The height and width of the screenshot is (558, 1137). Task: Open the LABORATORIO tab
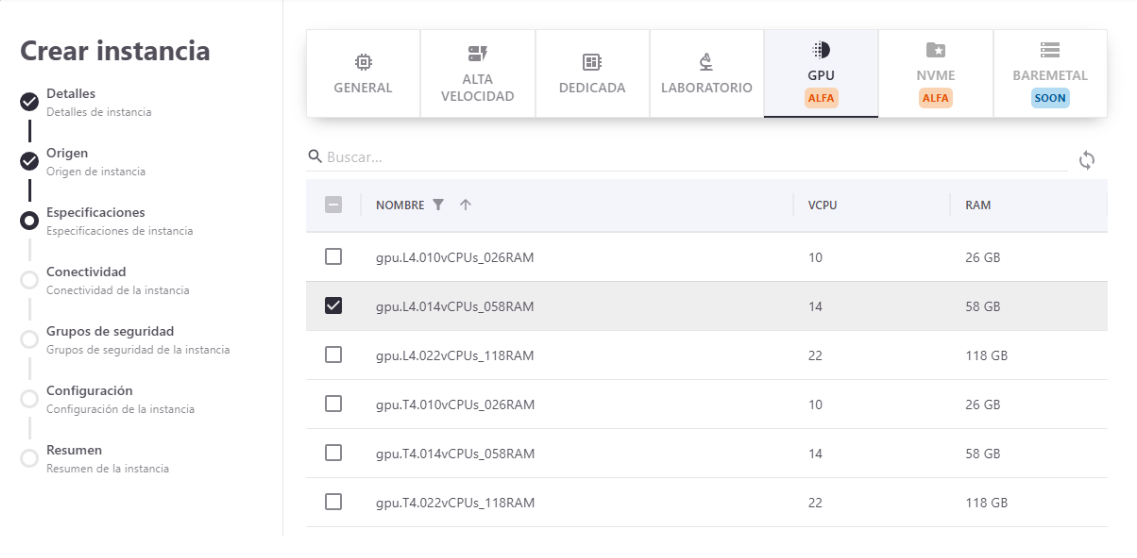tap(706, 74)
